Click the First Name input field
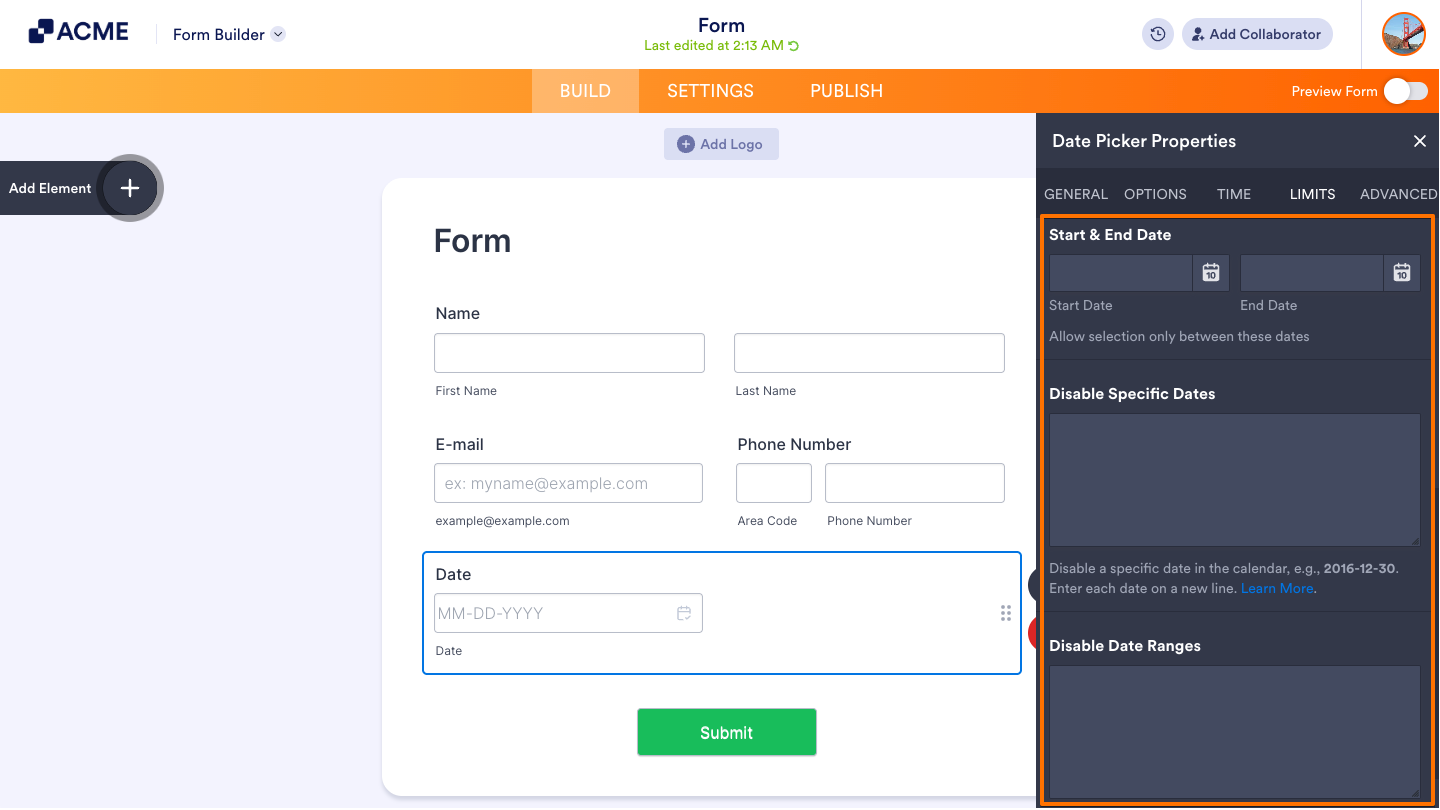This screenshot has height=810, width=1440. coord(569,352)
